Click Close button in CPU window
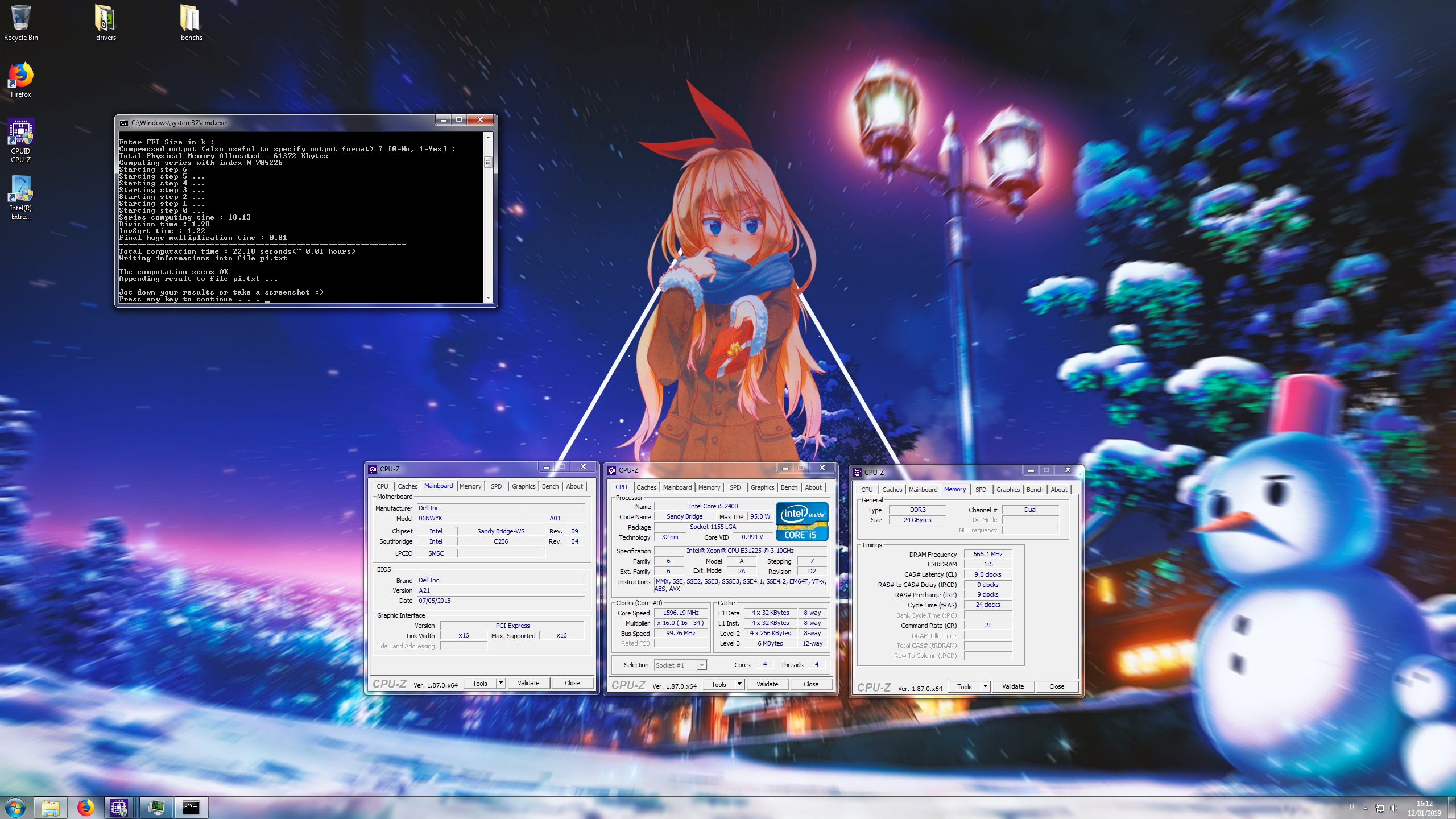 click(x=811, y=684)
